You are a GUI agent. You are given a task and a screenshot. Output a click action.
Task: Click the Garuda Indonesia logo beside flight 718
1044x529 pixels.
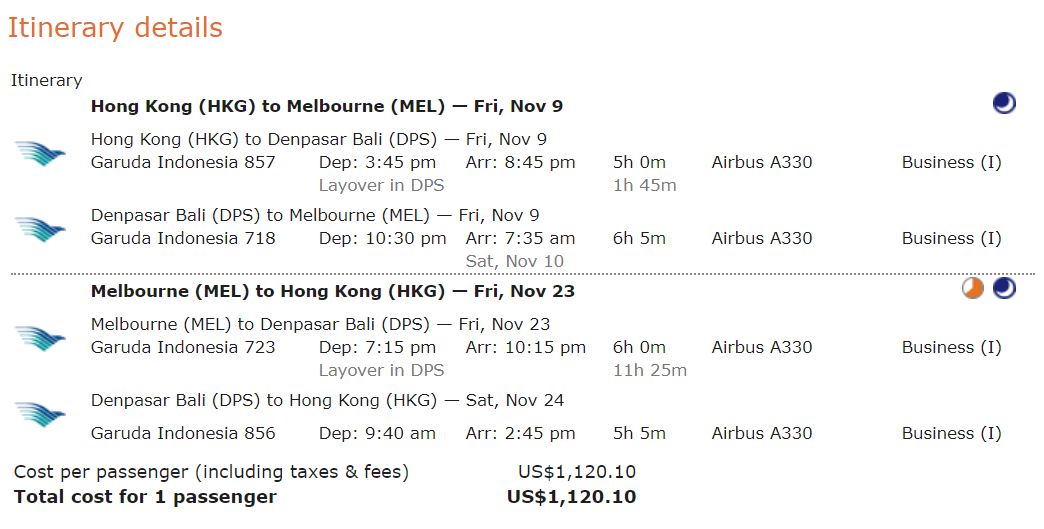click(x=40, y=230)
